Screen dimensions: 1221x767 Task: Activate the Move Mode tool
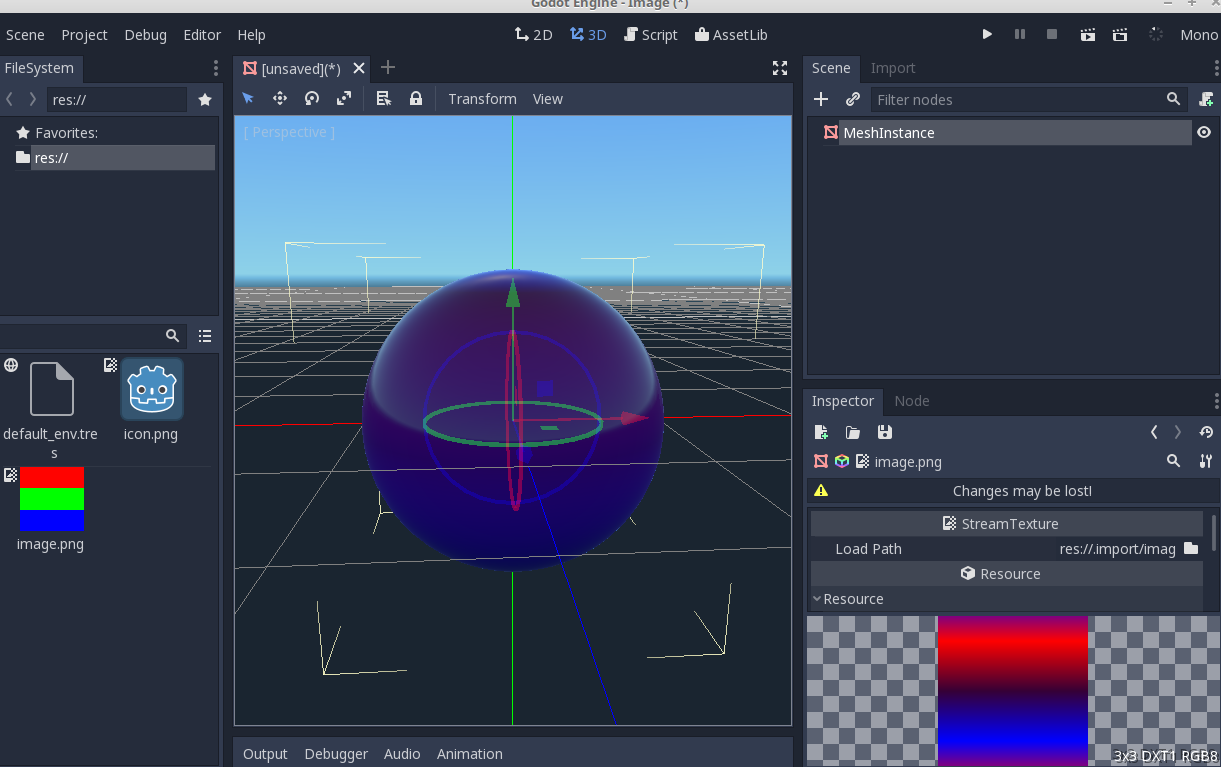tap(280, 98)
